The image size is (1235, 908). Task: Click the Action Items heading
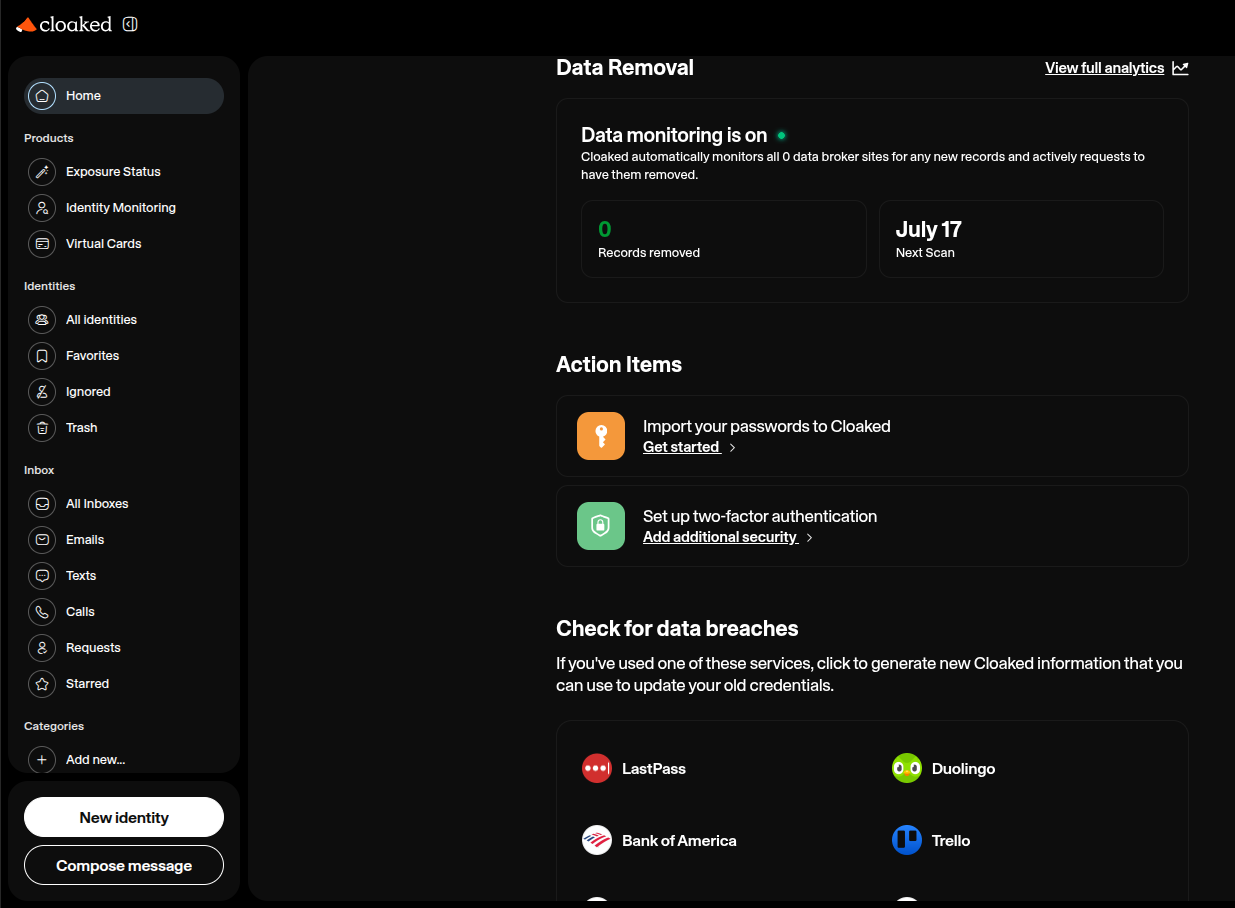(619, 365)
